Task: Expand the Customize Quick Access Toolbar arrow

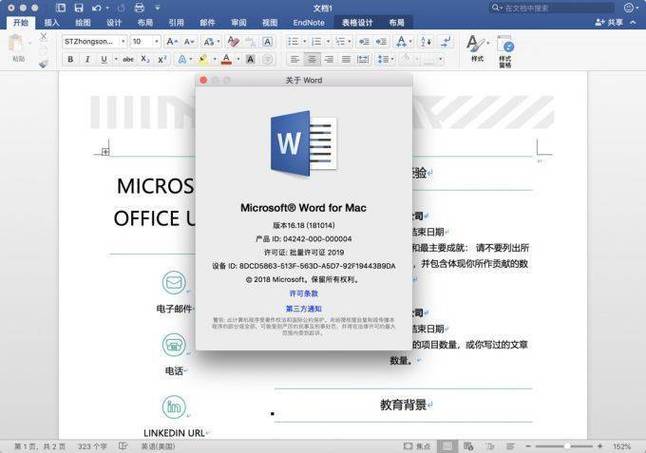Action: tap(157, 7)
